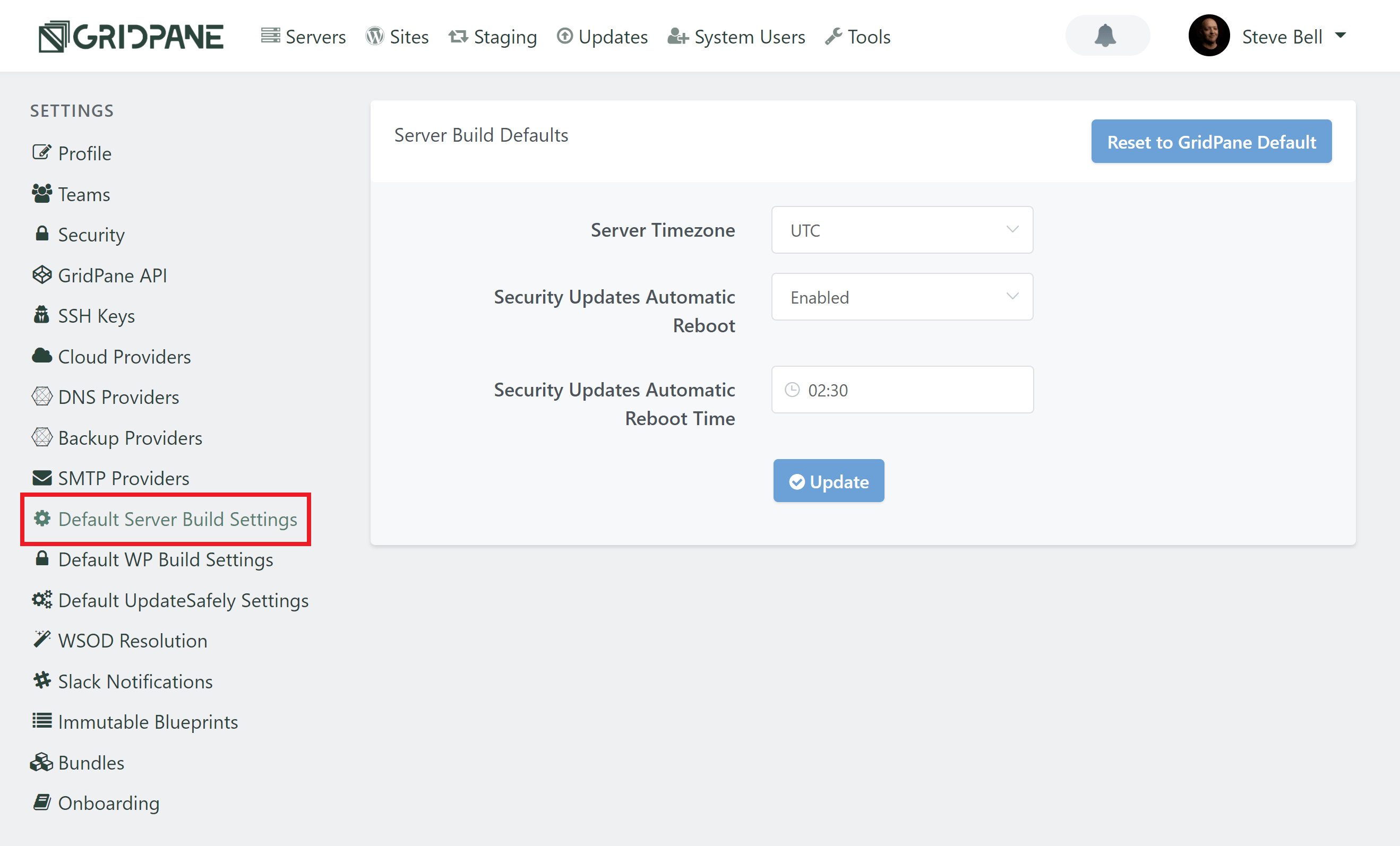Open the GridPane API settings via its icon
1400x846 pixels.
click(x=41, y=275)
